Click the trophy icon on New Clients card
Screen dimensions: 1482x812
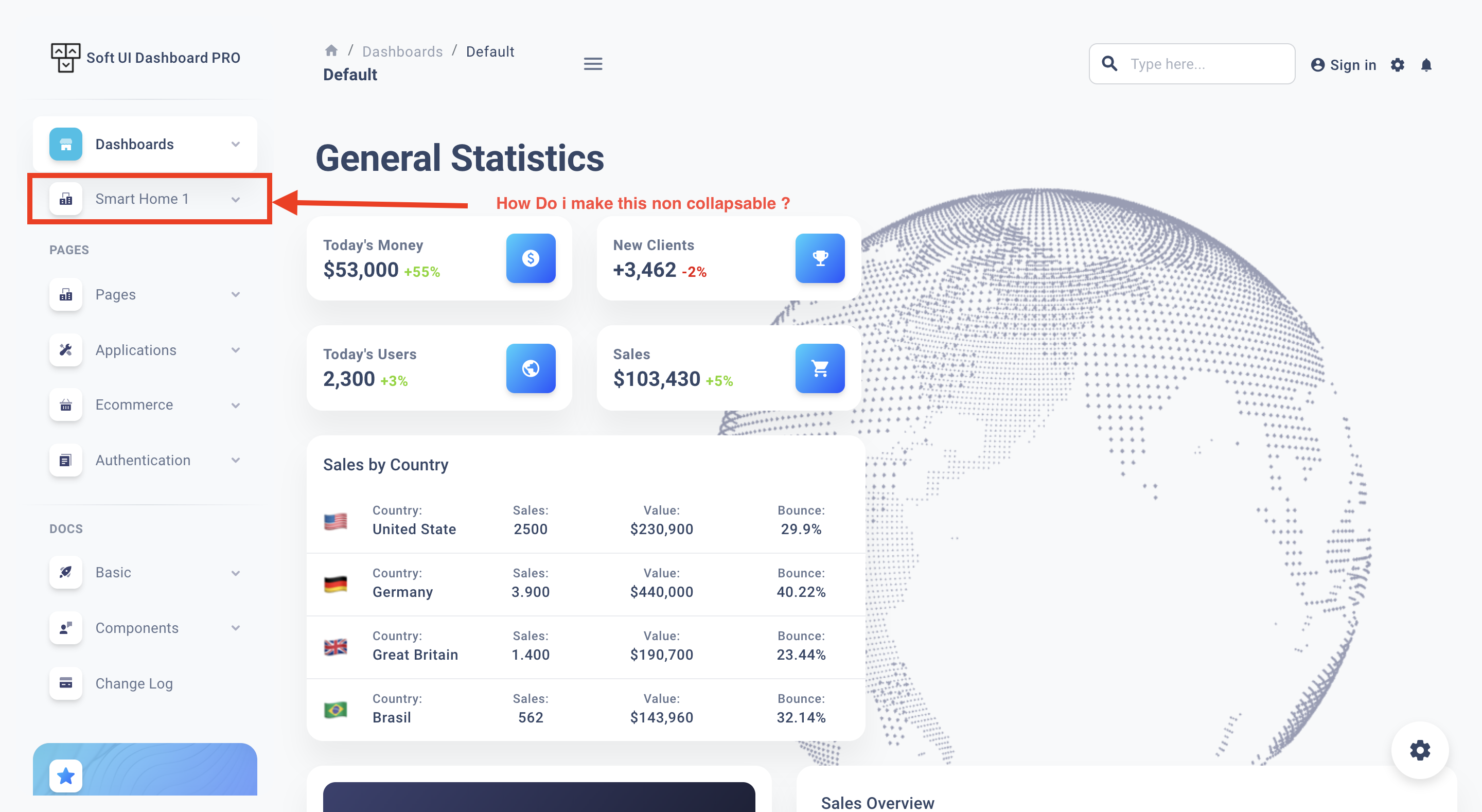coord(820,258)
